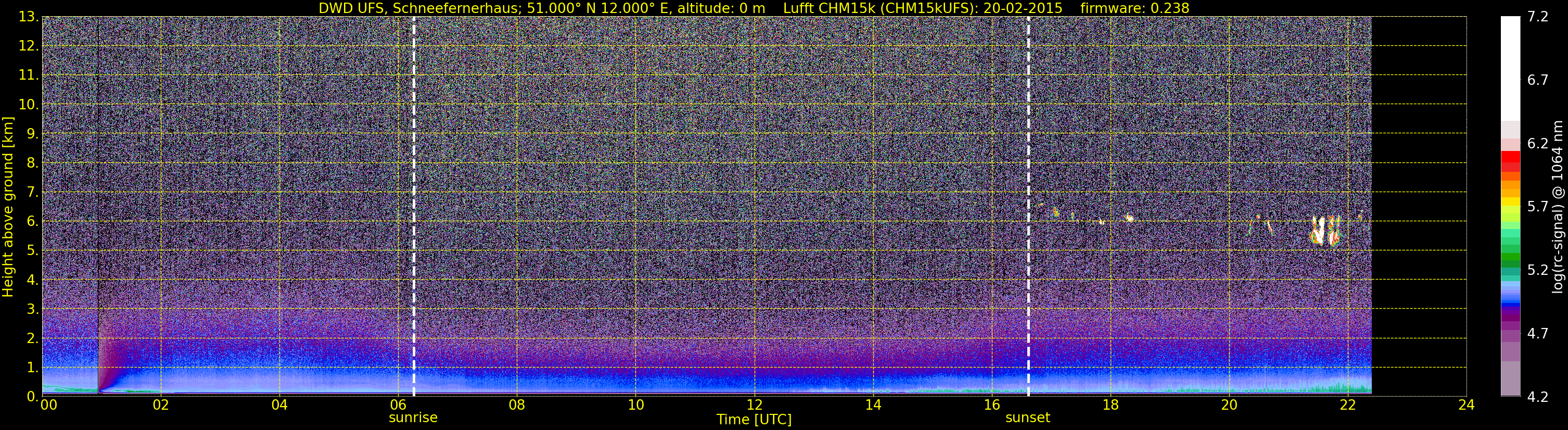Click the '12' tick label on the time axis
1568x430 pixels.
click(754, 406)
